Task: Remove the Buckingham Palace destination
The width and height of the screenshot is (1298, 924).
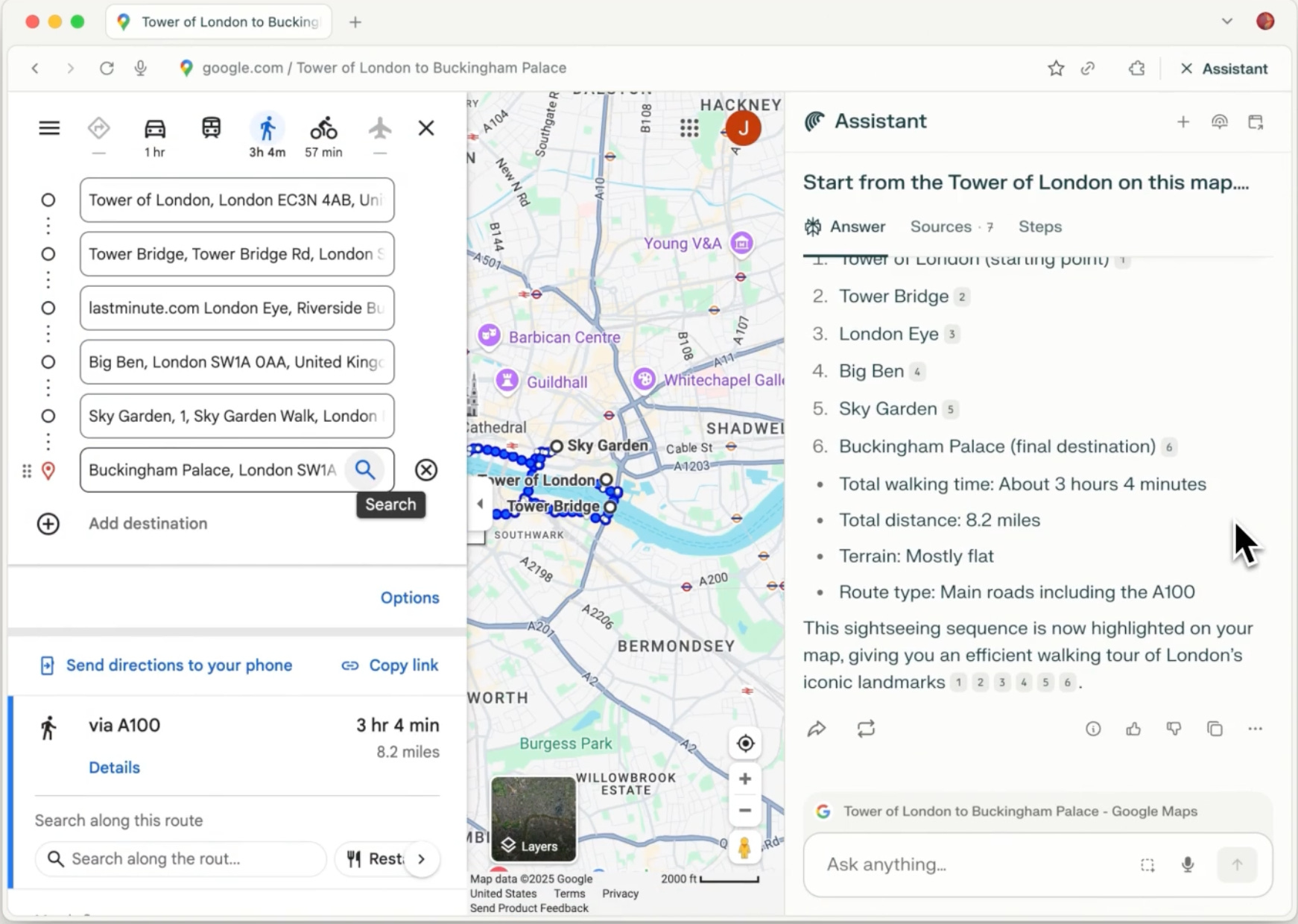Action: [426, 469]
